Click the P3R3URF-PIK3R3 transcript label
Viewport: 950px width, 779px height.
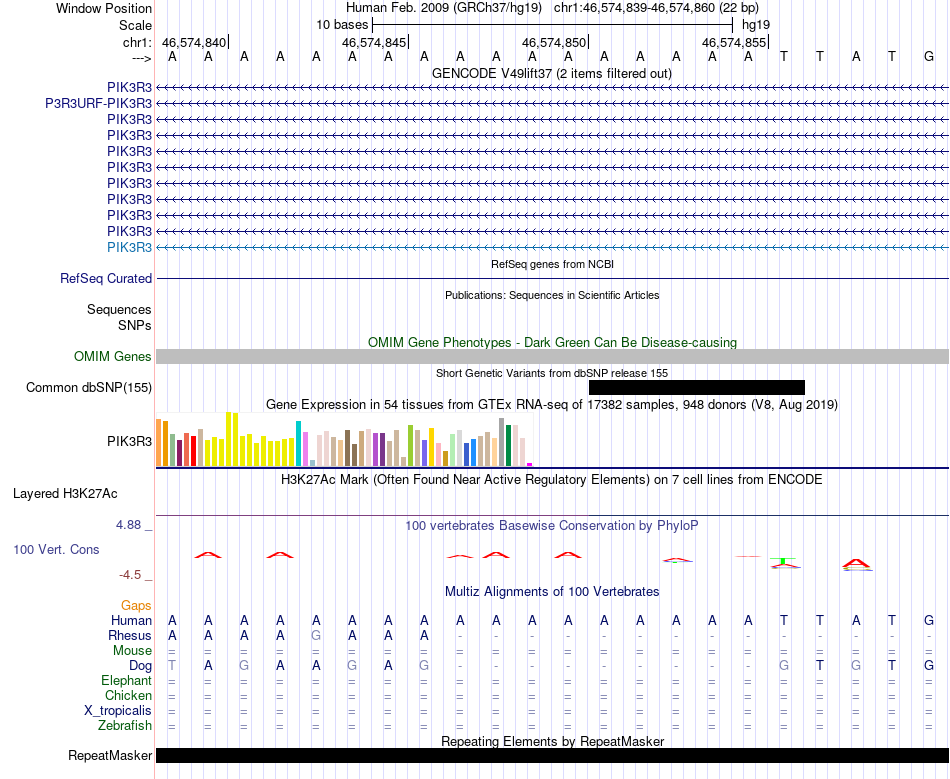coord(98,104)
